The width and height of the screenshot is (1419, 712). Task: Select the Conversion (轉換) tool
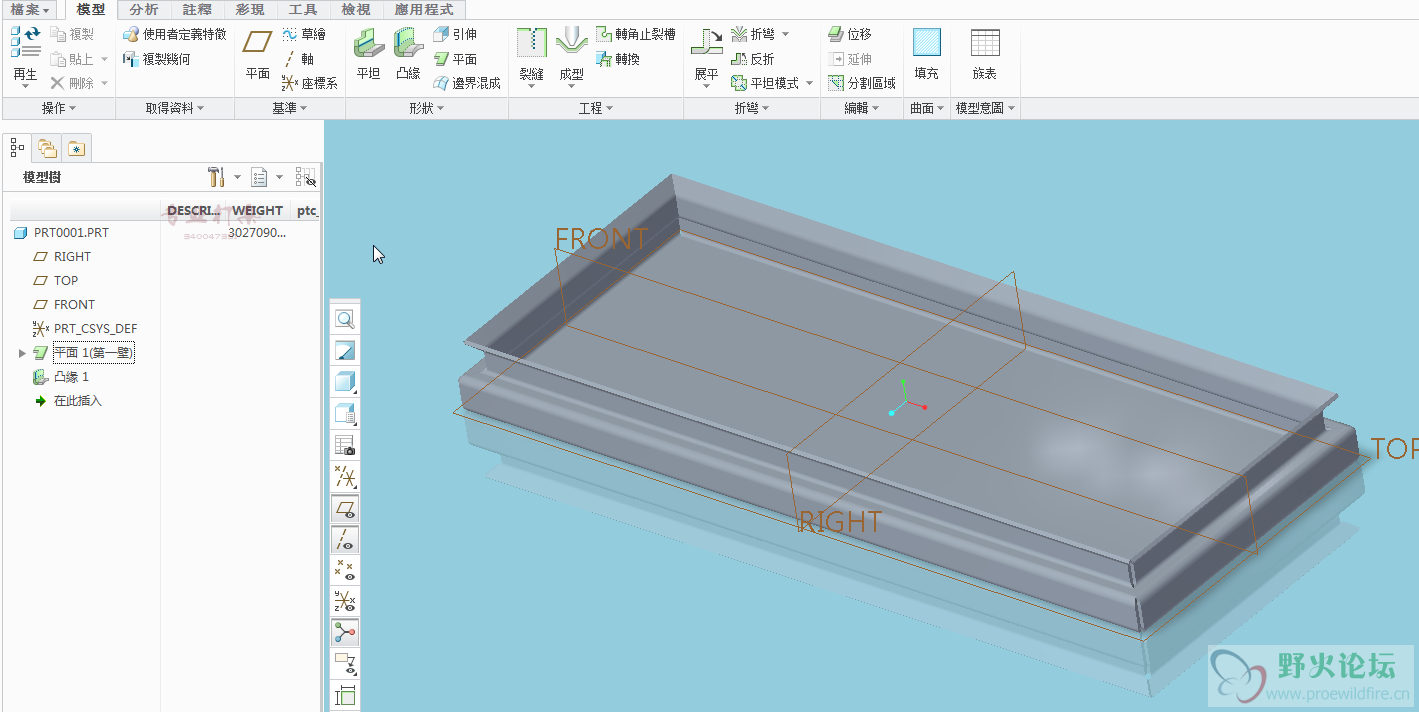click(618, 59)
